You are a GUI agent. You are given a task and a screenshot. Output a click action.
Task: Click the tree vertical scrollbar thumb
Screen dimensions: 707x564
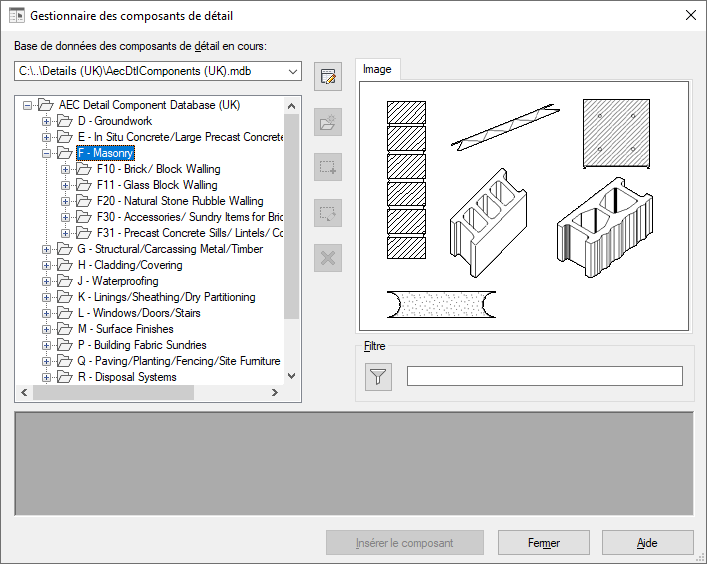click(x=291, y=216)
